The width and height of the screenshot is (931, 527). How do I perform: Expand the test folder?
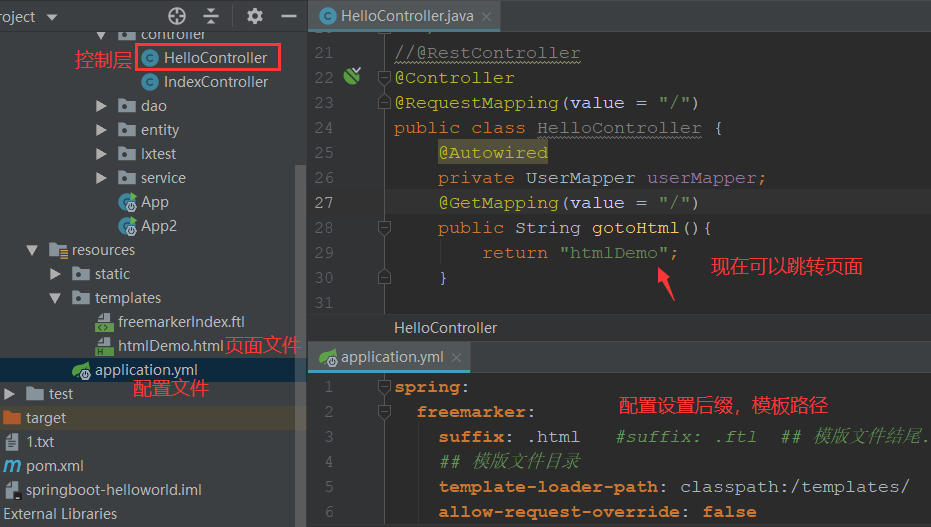click(9, 393)
